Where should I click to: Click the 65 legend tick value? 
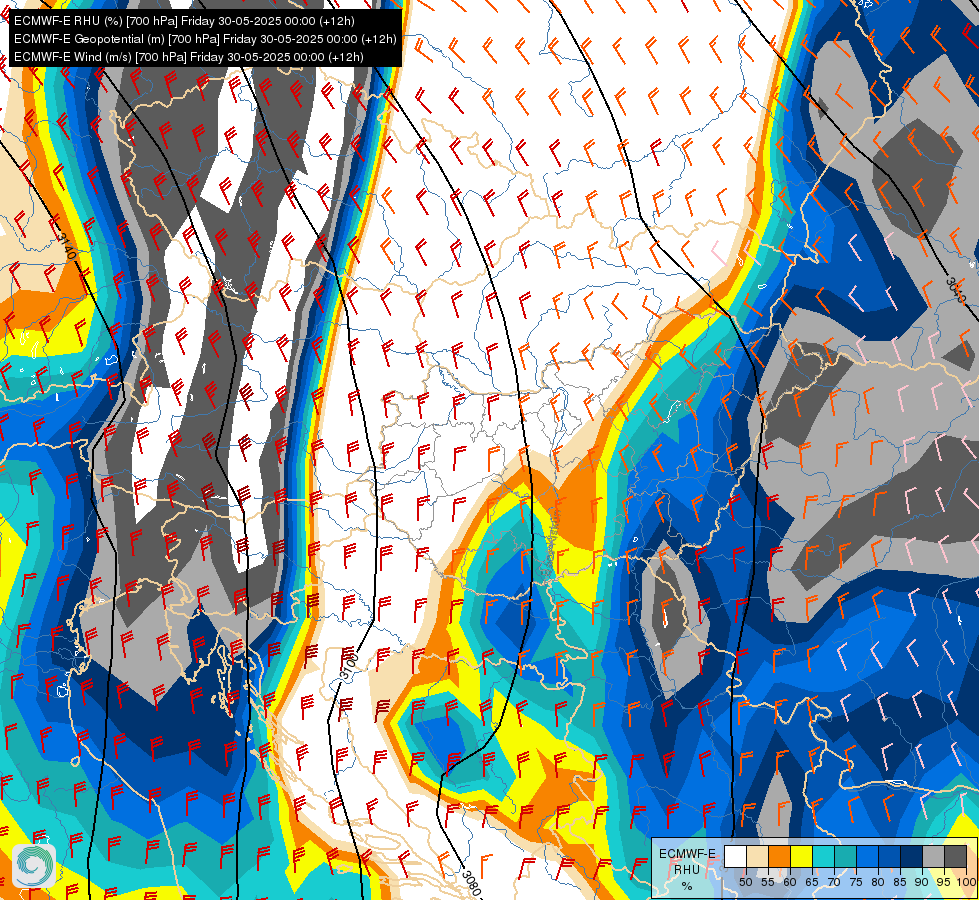pos(812,882)
